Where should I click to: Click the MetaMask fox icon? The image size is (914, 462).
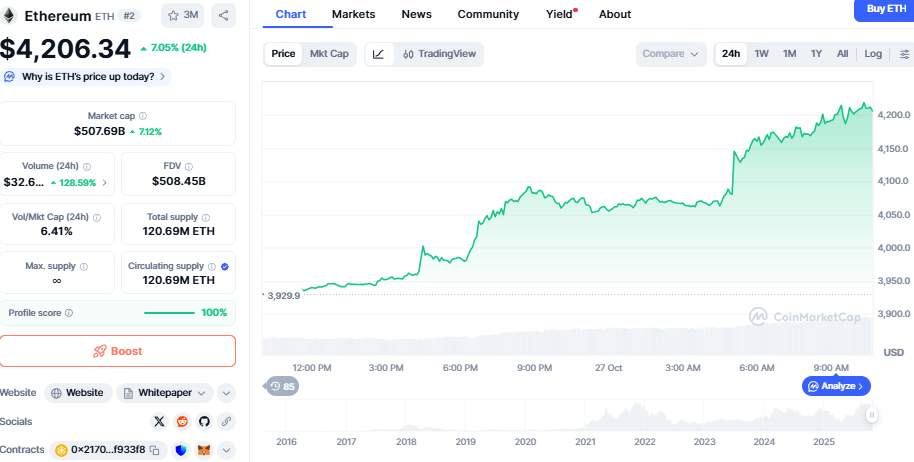pyautogui.click(x=204, y=450)
